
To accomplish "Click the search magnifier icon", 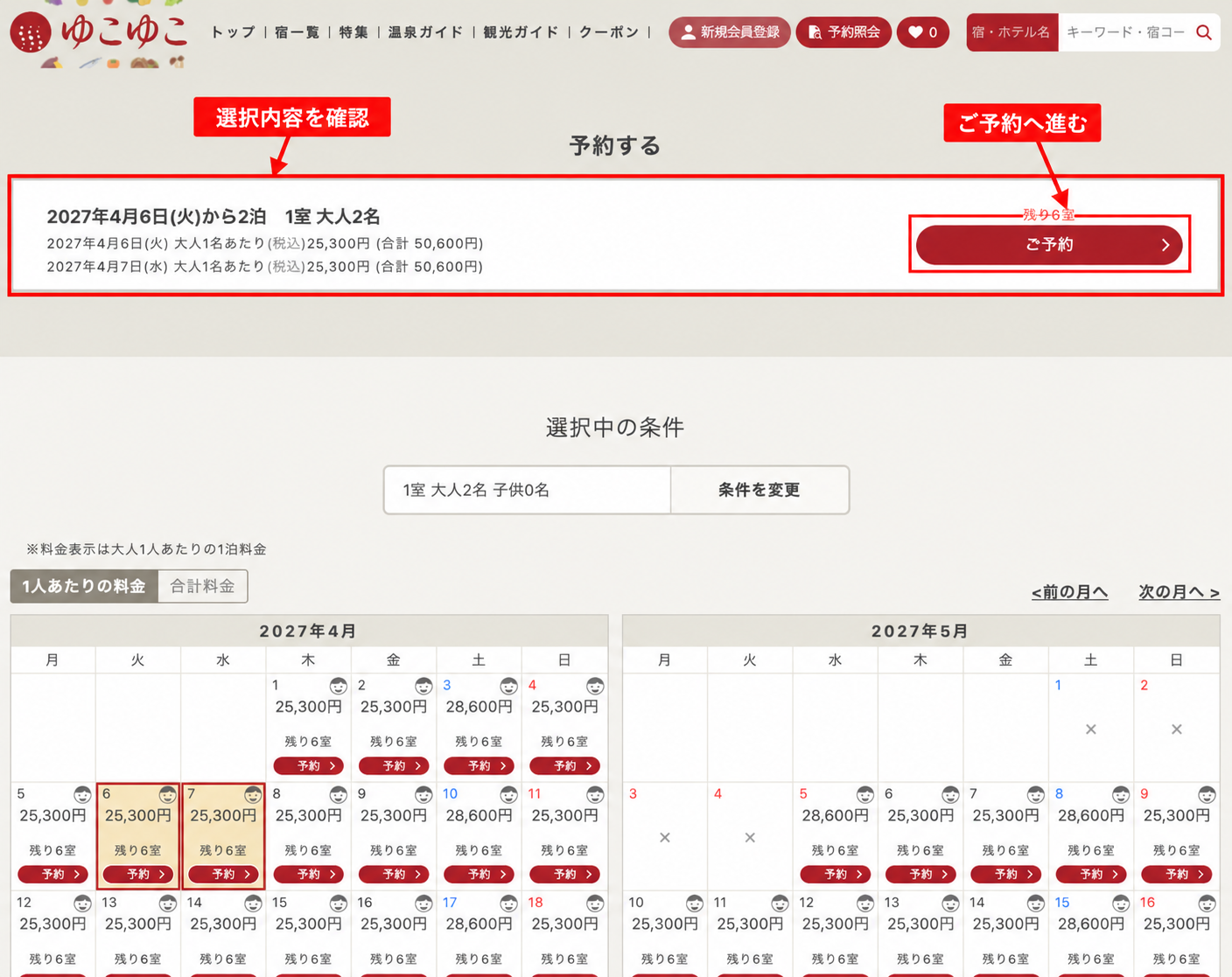I will pyautogui.click(x=1204, y=32).
